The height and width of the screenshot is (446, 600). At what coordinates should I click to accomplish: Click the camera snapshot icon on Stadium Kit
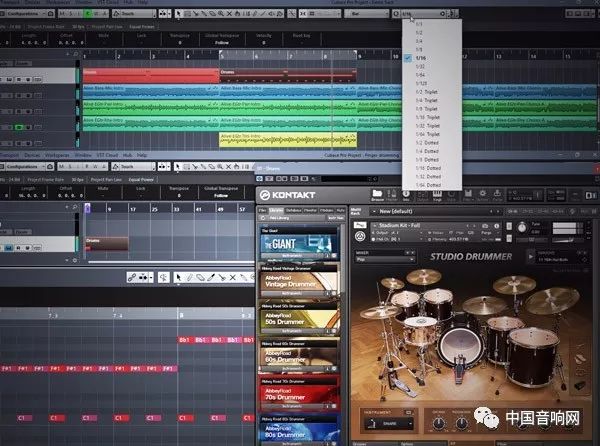click(485, 226)
